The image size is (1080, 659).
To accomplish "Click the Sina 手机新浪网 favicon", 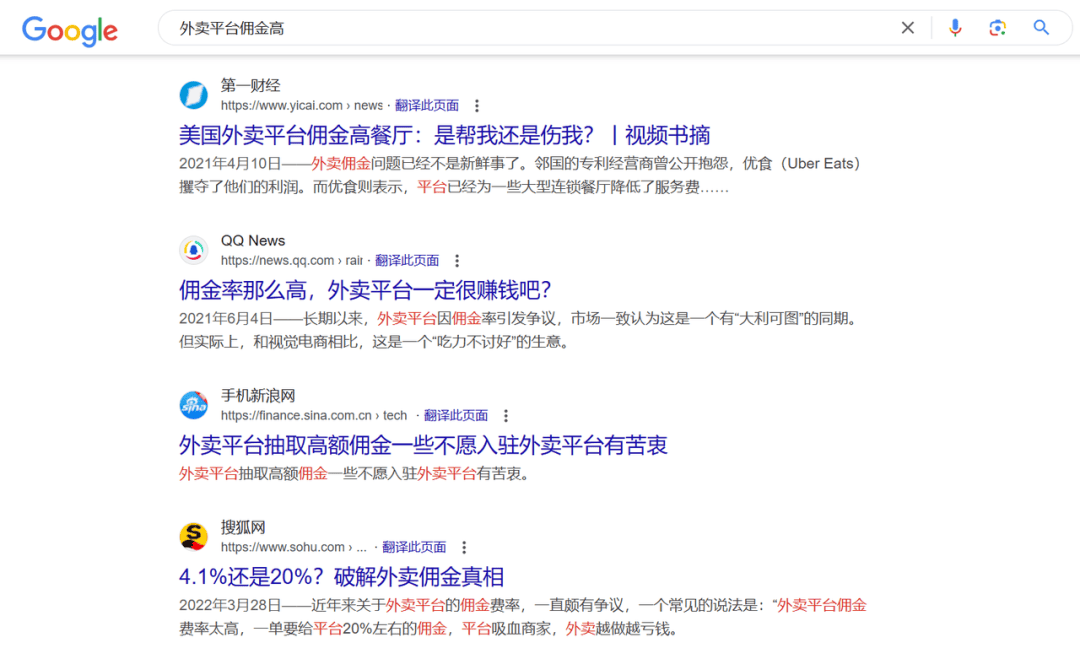I will coord(193,405).
